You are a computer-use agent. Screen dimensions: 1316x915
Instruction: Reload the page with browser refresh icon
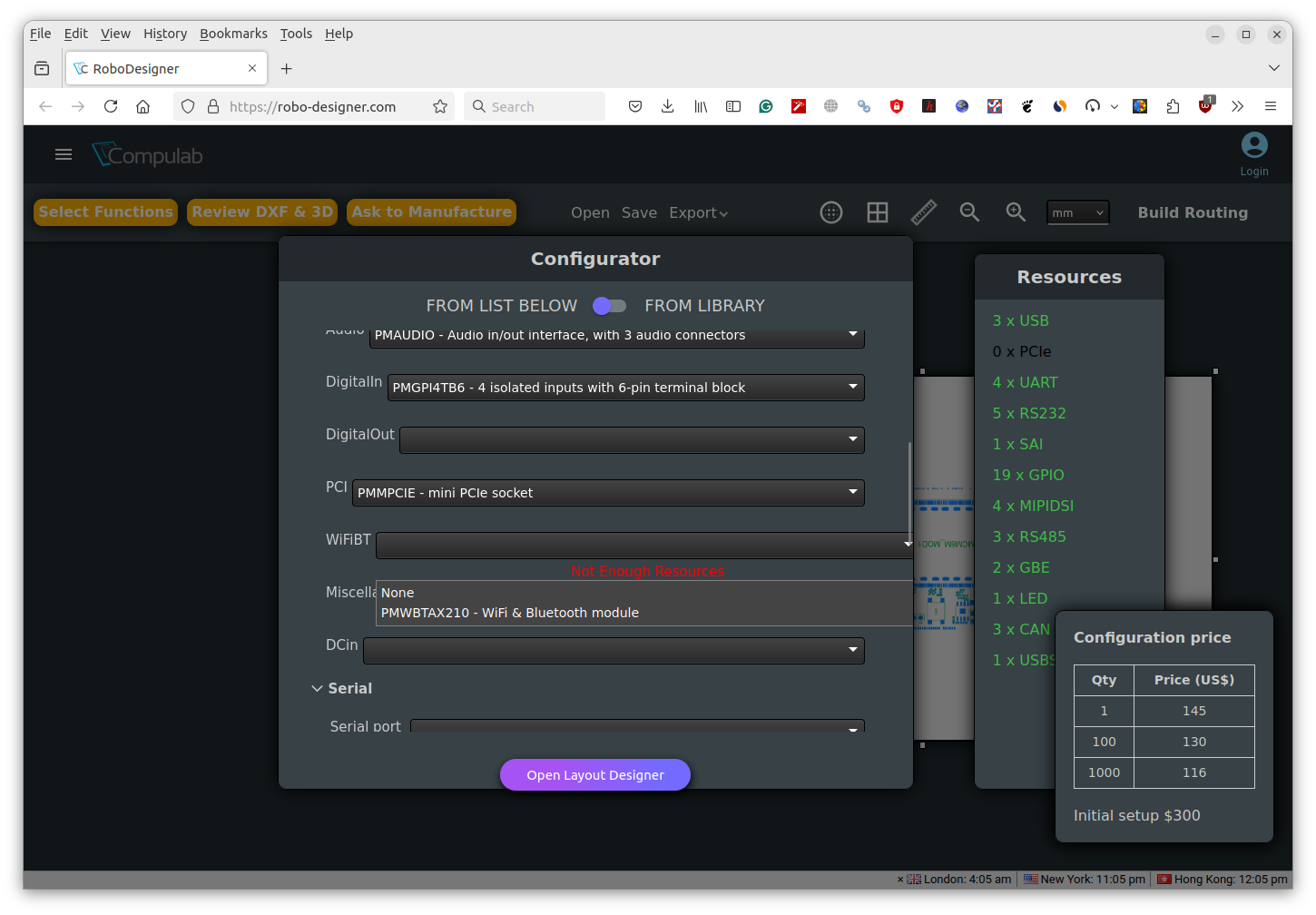point(111,106)
